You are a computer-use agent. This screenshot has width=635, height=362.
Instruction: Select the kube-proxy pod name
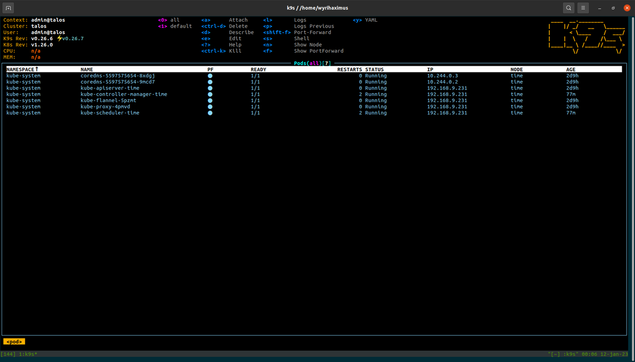105,107
